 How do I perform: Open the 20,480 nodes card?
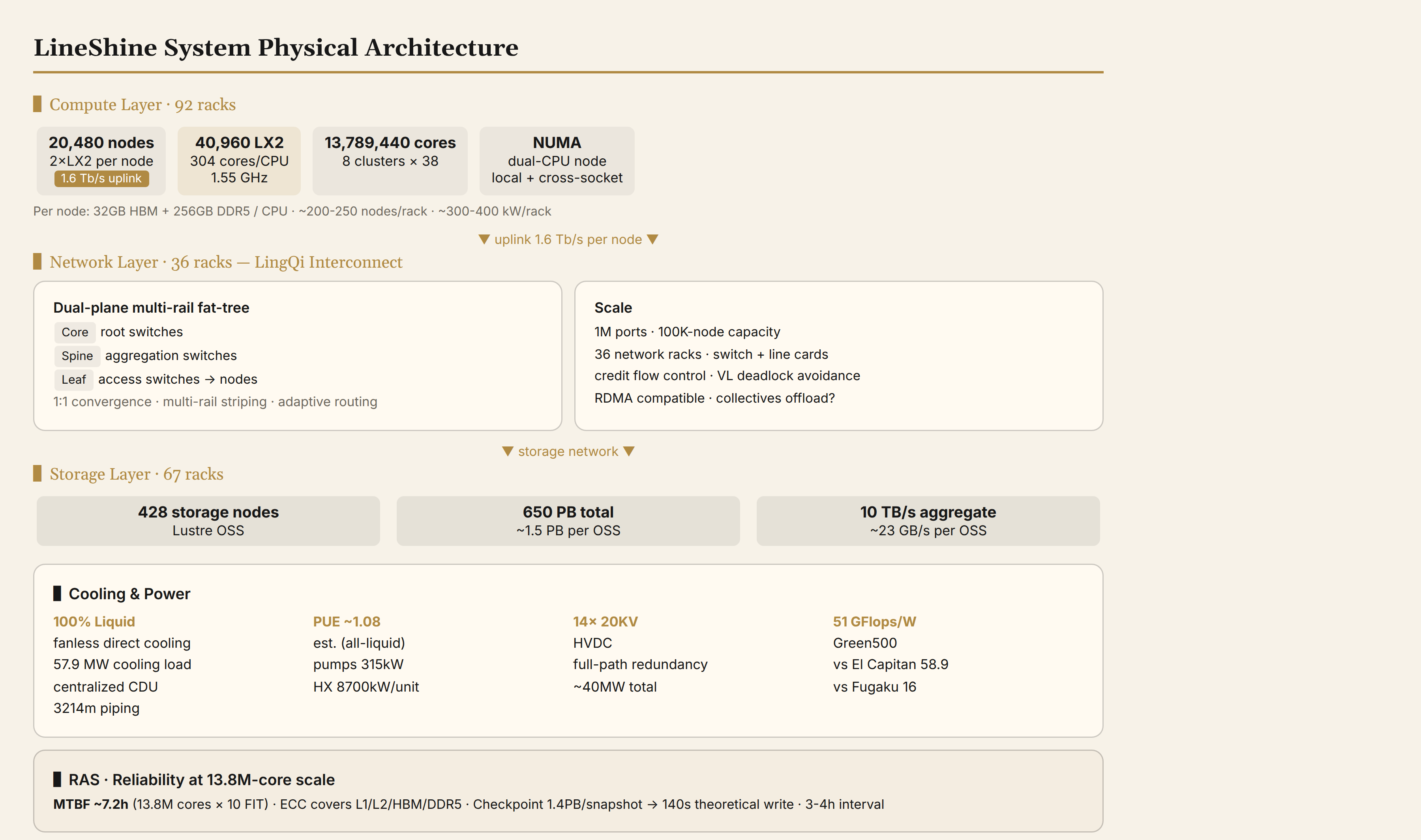click(101, 161)
